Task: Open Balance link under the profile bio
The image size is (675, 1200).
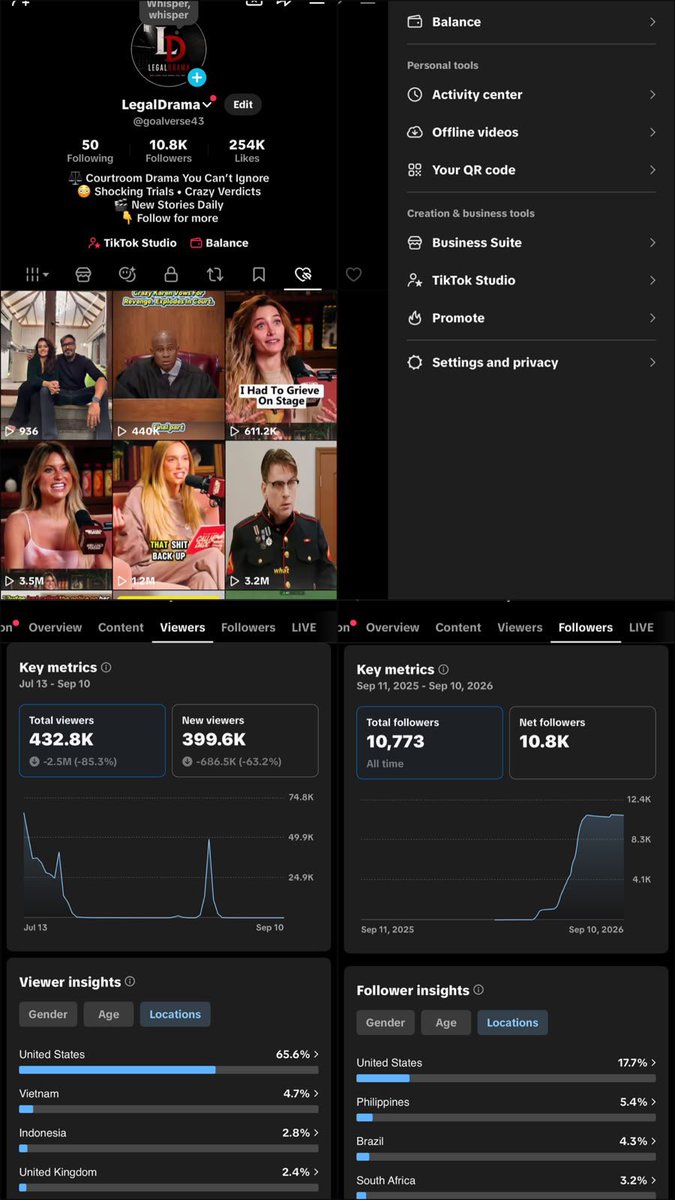Action: (x=219, y=243)
